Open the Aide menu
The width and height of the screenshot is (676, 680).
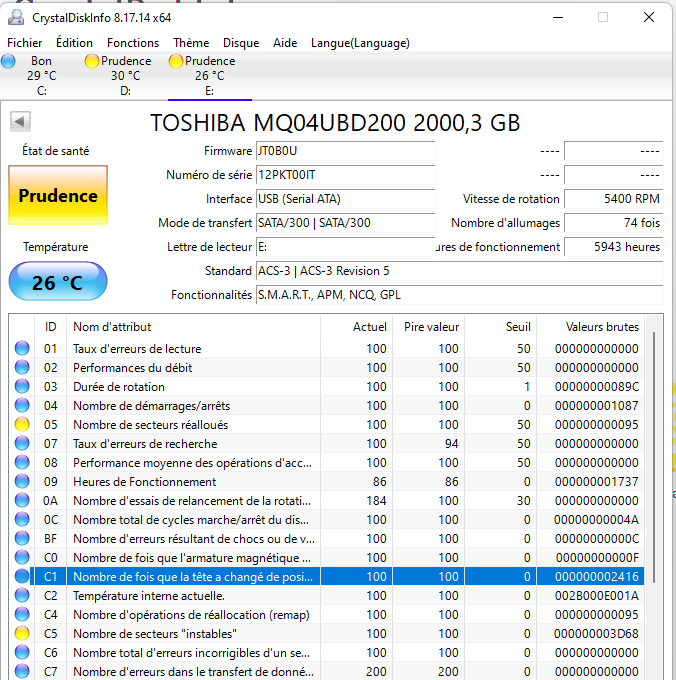285,43
